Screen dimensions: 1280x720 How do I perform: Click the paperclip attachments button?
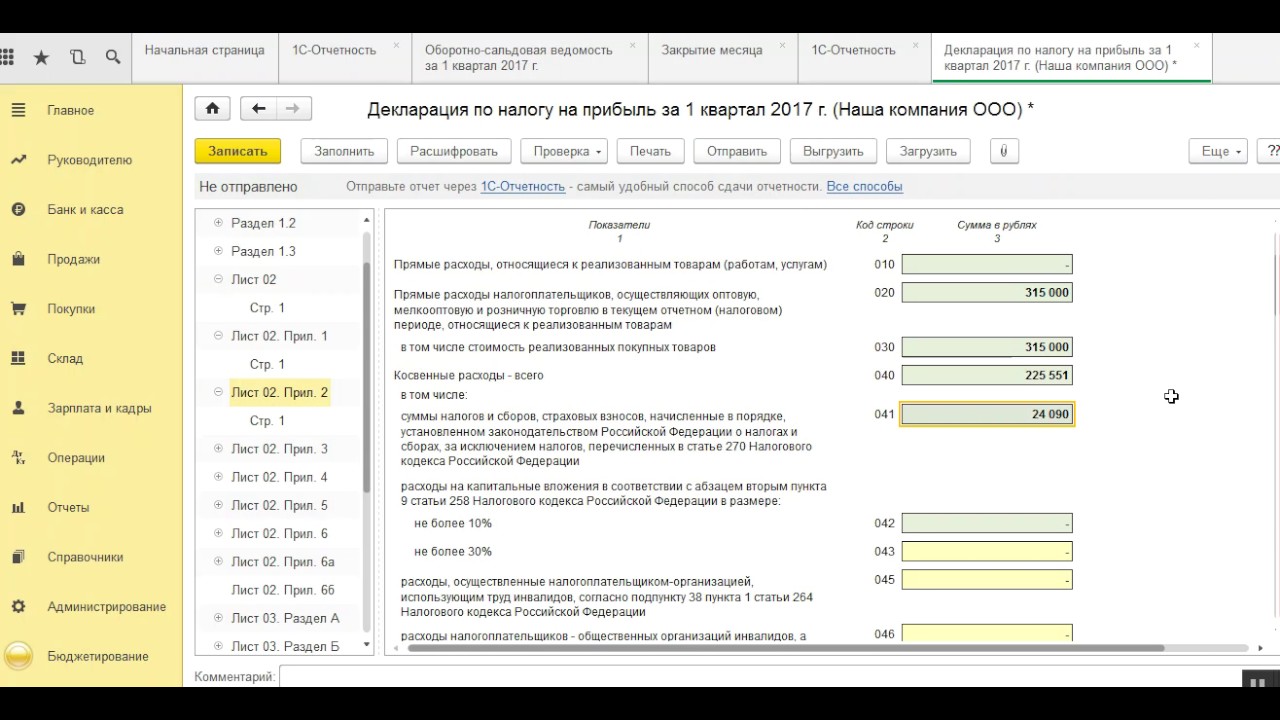coord(1003,151)
